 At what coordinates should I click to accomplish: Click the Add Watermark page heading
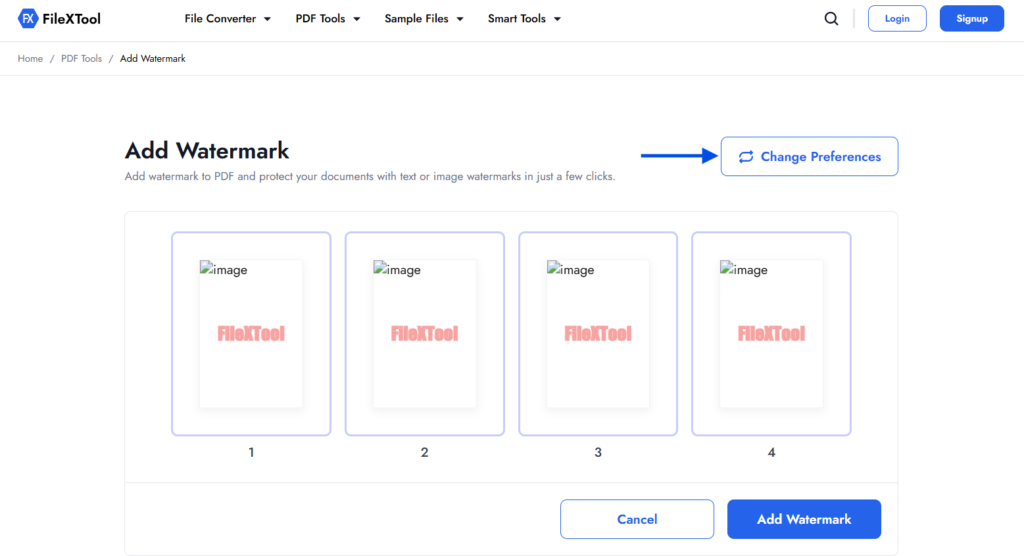pos(207,151)
